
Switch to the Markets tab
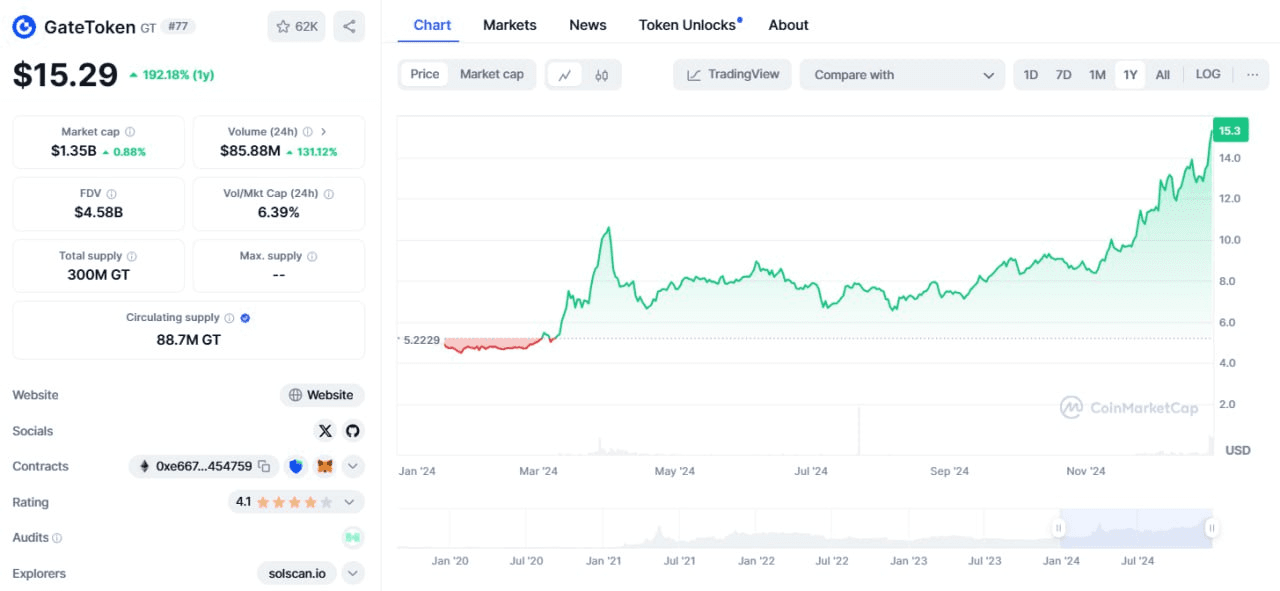509,25
